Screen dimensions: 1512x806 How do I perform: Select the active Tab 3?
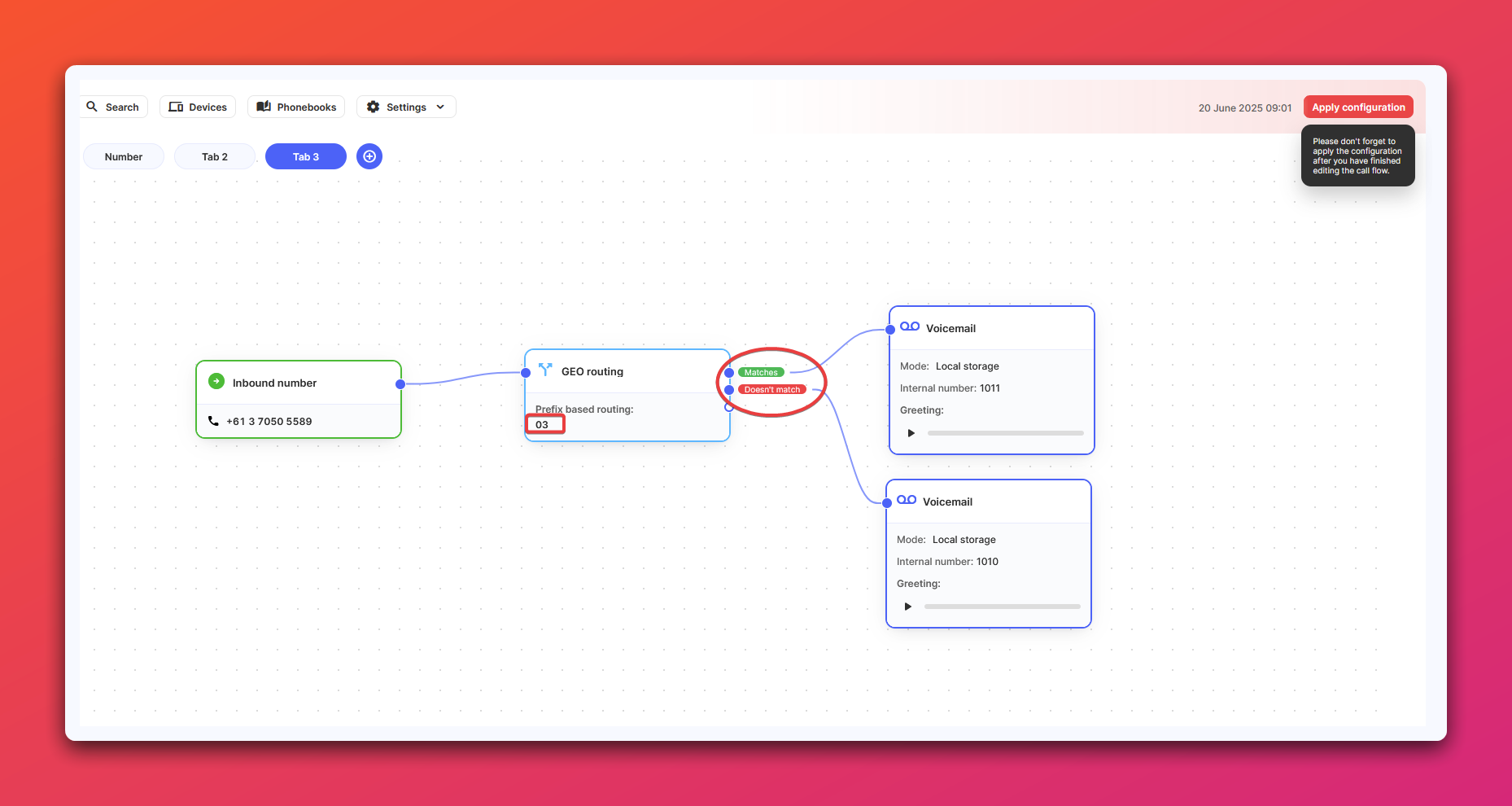[306, 156]
